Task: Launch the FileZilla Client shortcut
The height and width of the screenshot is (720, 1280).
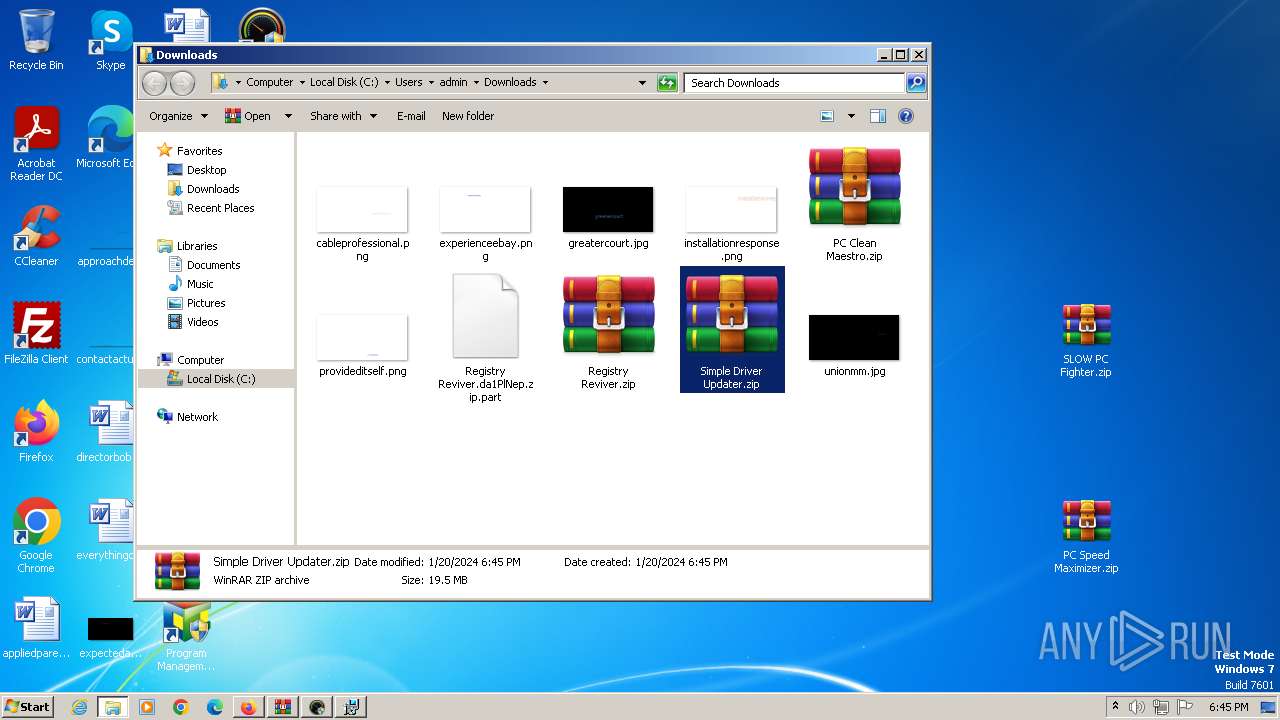Action: (x=36, y=333)
